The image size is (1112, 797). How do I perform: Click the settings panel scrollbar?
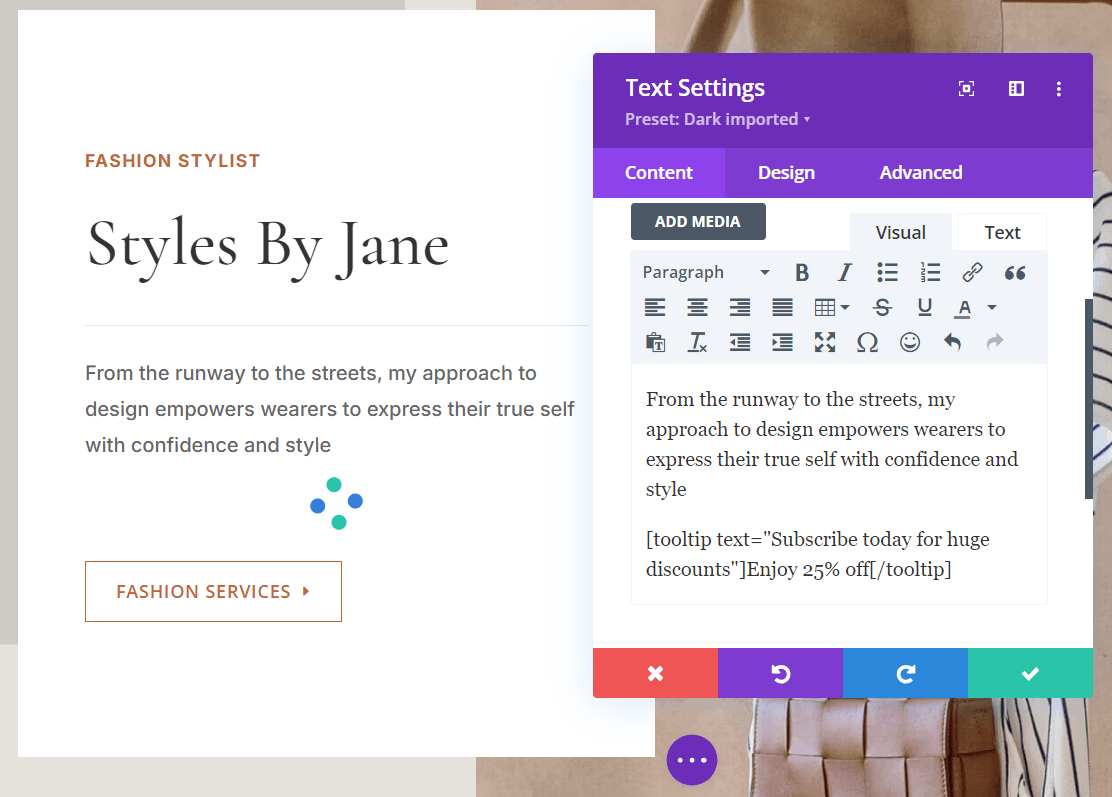tap(1089, 398)
